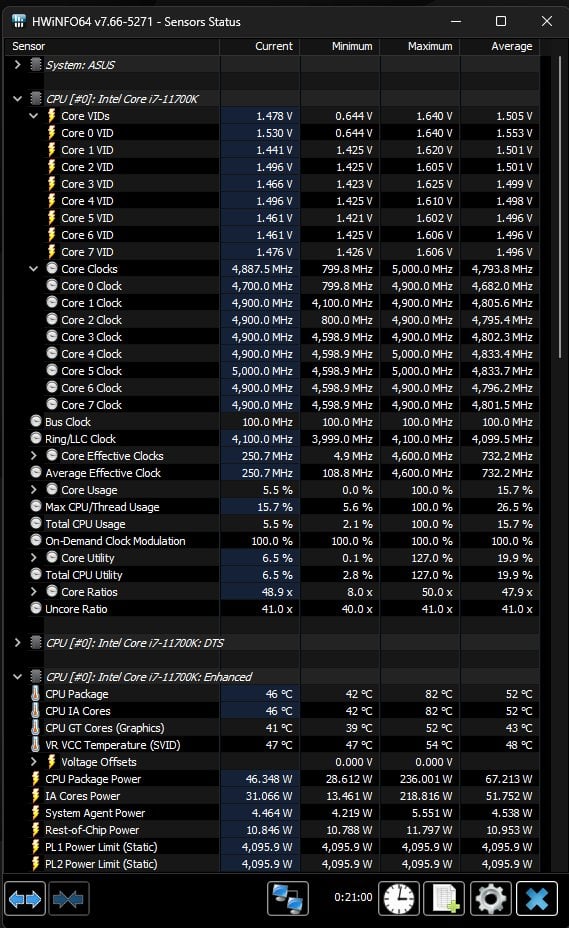Click the thermometer icon beside CPU IA Cores
Viewport: 569px width, 928px height.
(x=36, y=710)
